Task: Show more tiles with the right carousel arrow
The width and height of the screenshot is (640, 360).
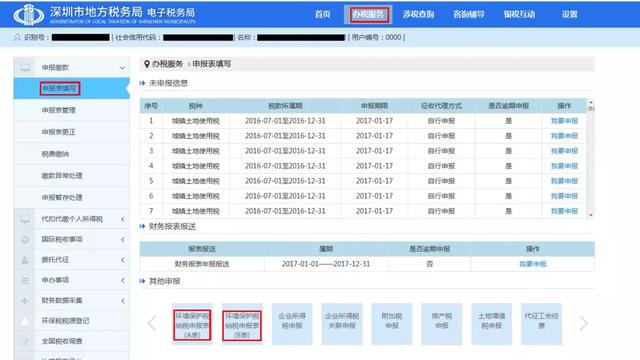Action: [x=583, y=323]
